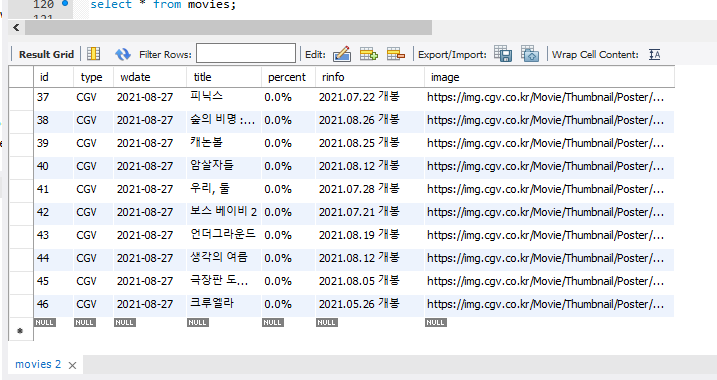The width and height of the screenshot is (717, 380).
Task: Select rinfo cell 2021.07.22 개봉
Action: tap(370, 97)
